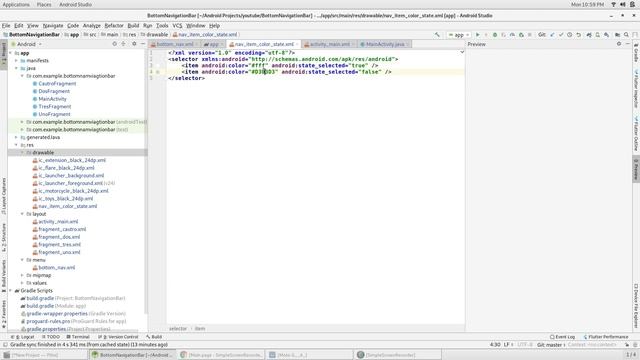640x360 pixels.
Task: Switch to activity_main.xml editor tab
Action: 329,44
